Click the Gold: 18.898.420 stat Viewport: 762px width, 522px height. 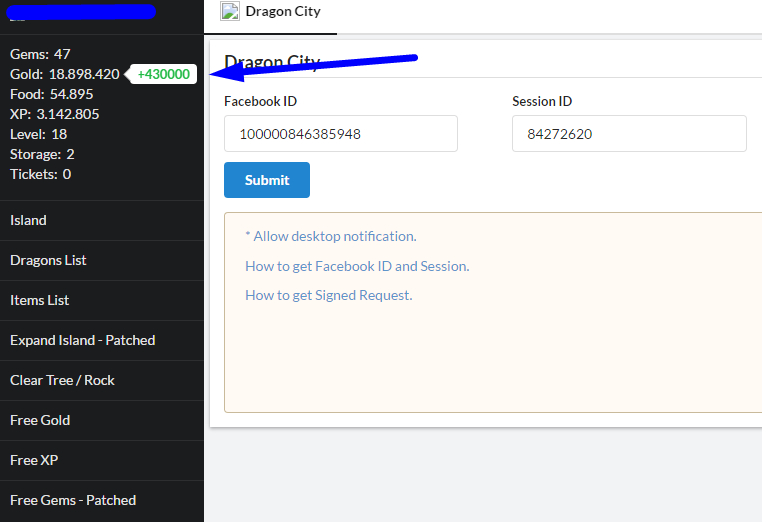(x=65, y=74)
